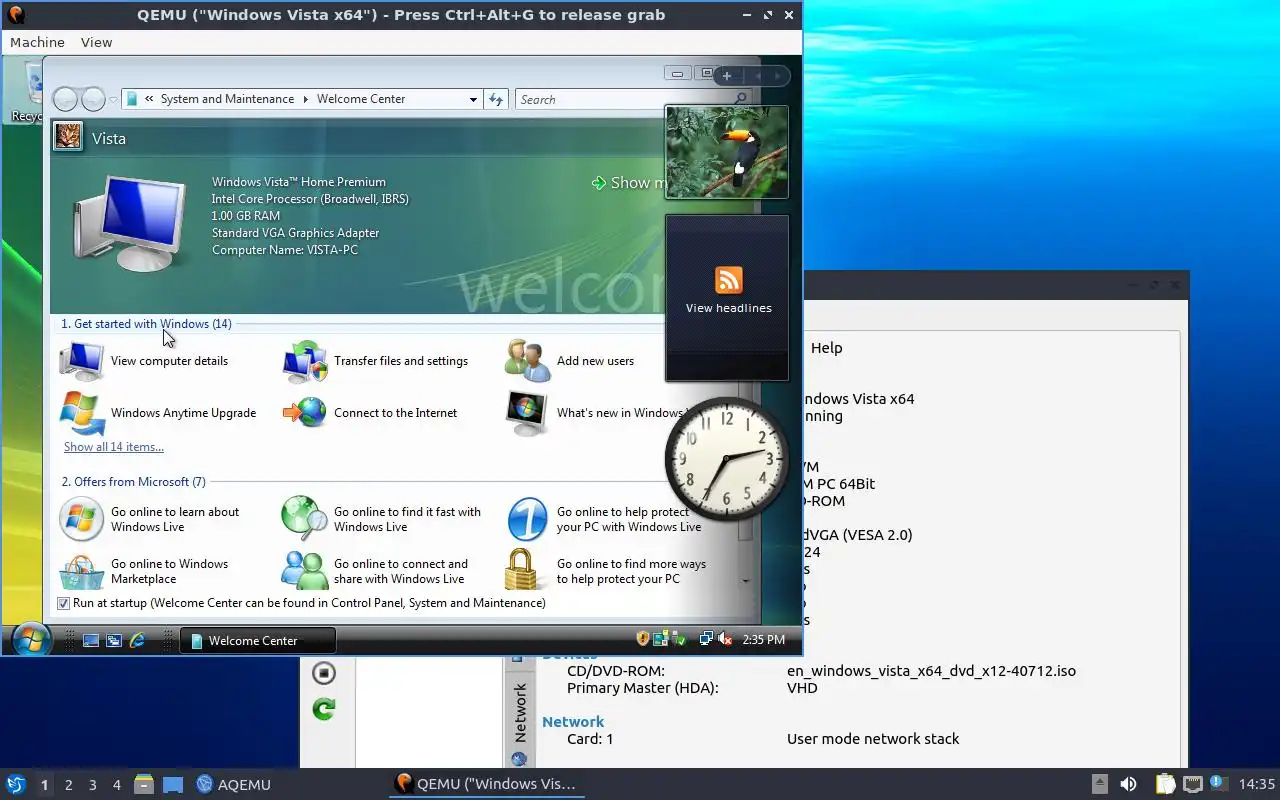Click host show desktop panel icon

point(173,784)
